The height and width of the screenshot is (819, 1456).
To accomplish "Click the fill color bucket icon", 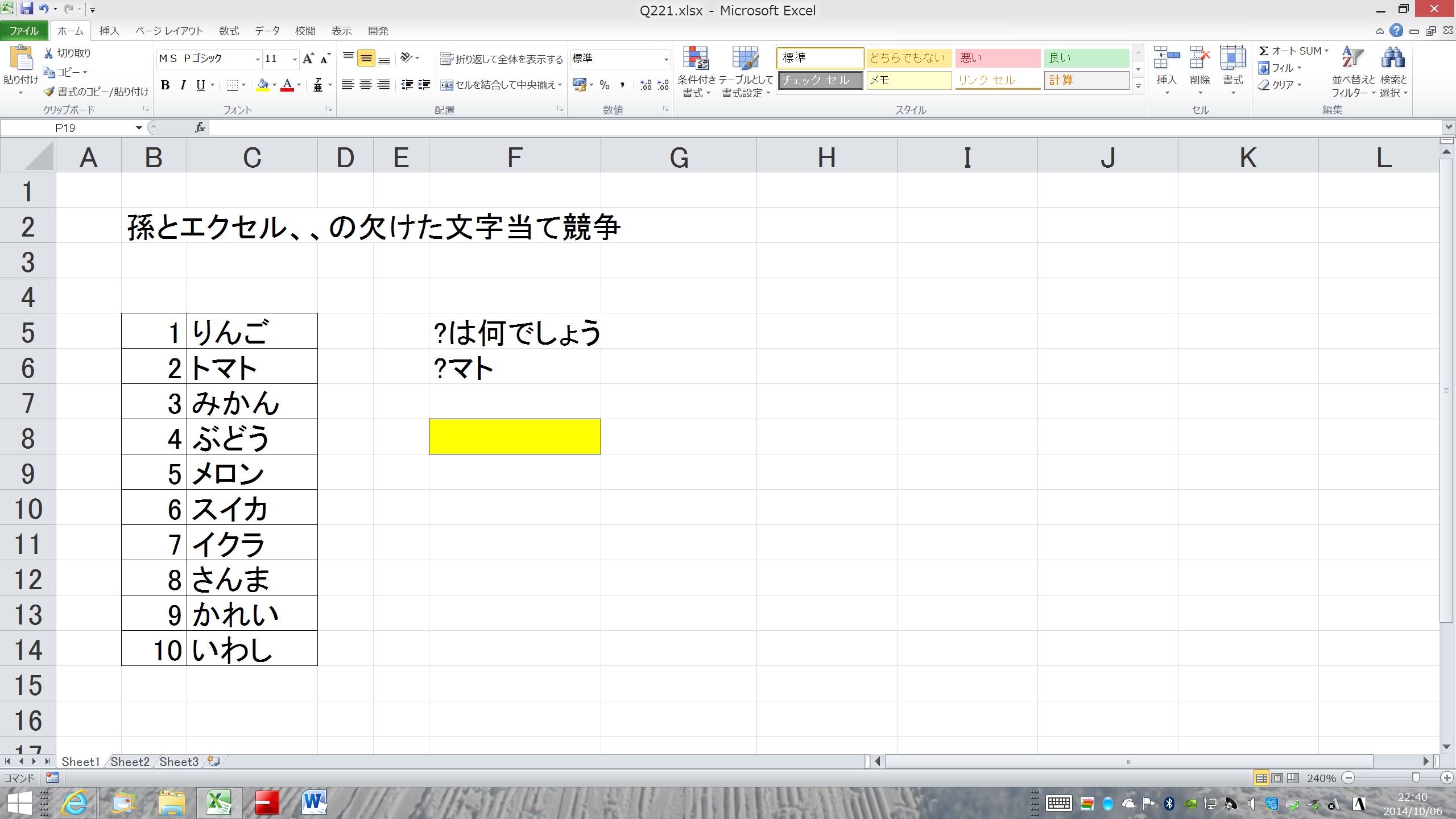I will click(x=262, y=85).
